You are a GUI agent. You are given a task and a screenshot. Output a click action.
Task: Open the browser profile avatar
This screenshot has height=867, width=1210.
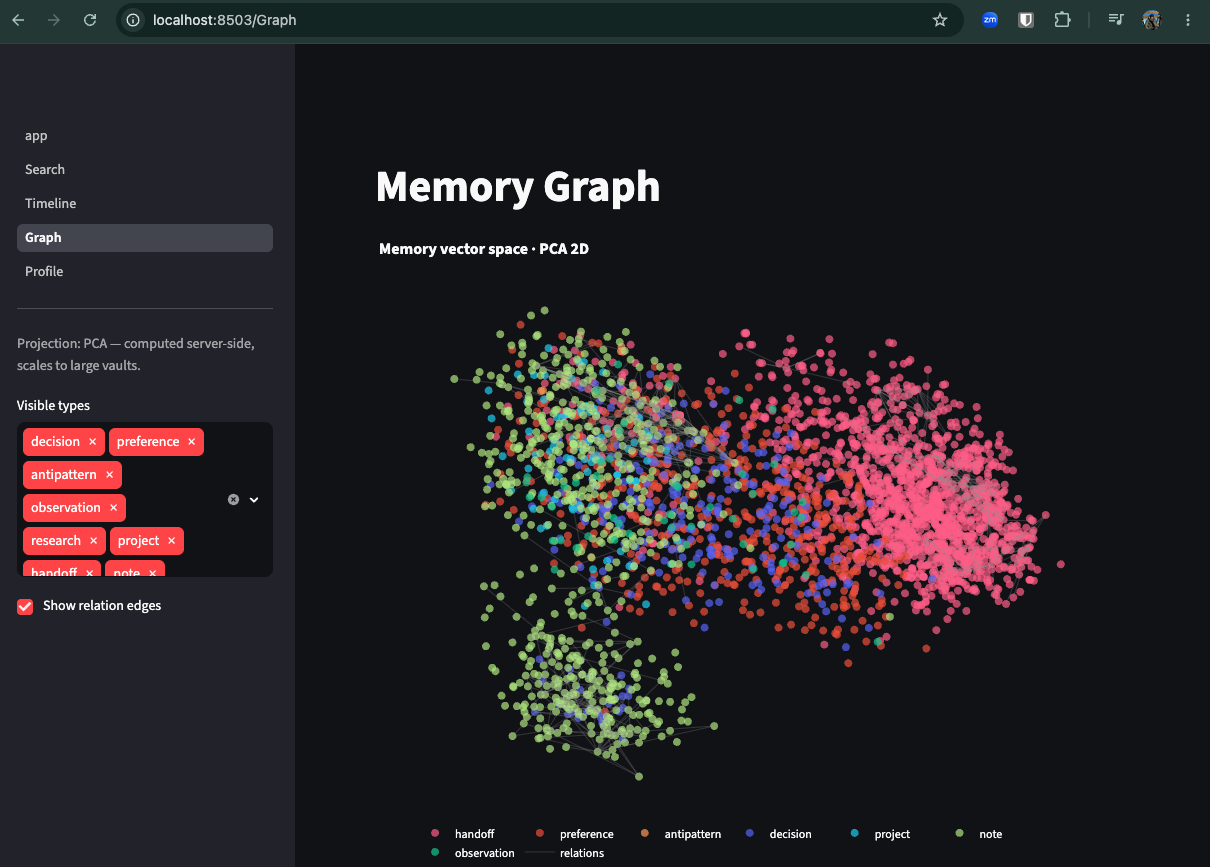click(x=1152, y=19)
